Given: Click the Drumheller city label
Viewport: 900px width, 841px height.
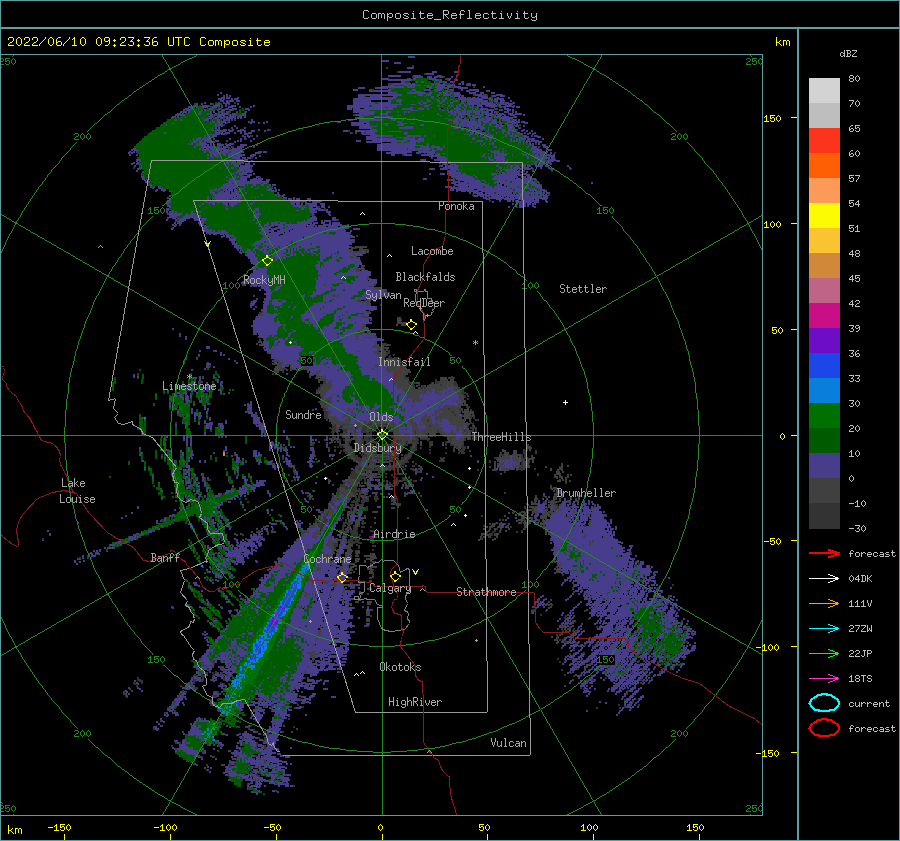Looking at the screenshot, I should [x=586, y=493].
